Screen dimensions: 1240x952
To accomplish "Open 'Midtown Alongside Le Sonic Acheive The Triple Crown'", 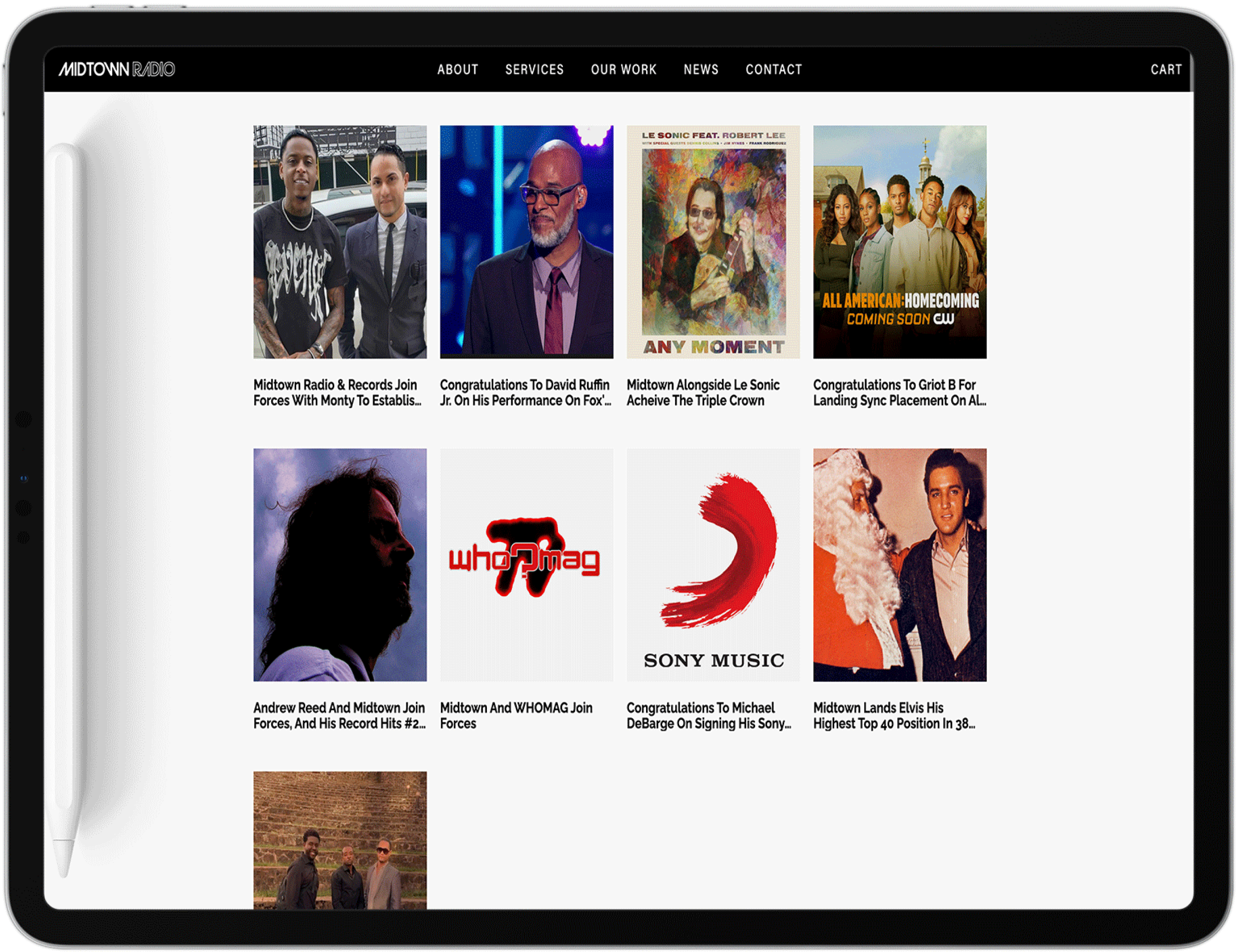I will [x=703, y=393].
